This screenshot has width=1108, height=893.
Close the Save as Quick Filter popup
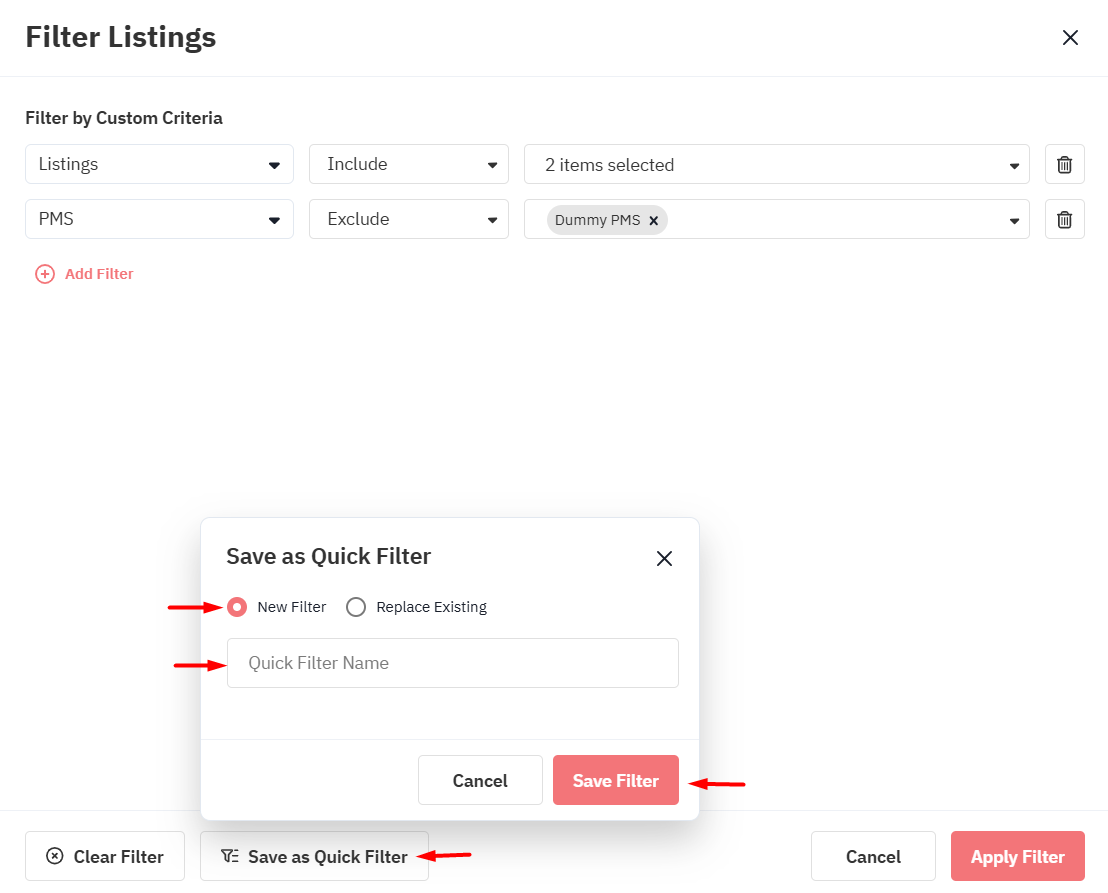[664, 558]
